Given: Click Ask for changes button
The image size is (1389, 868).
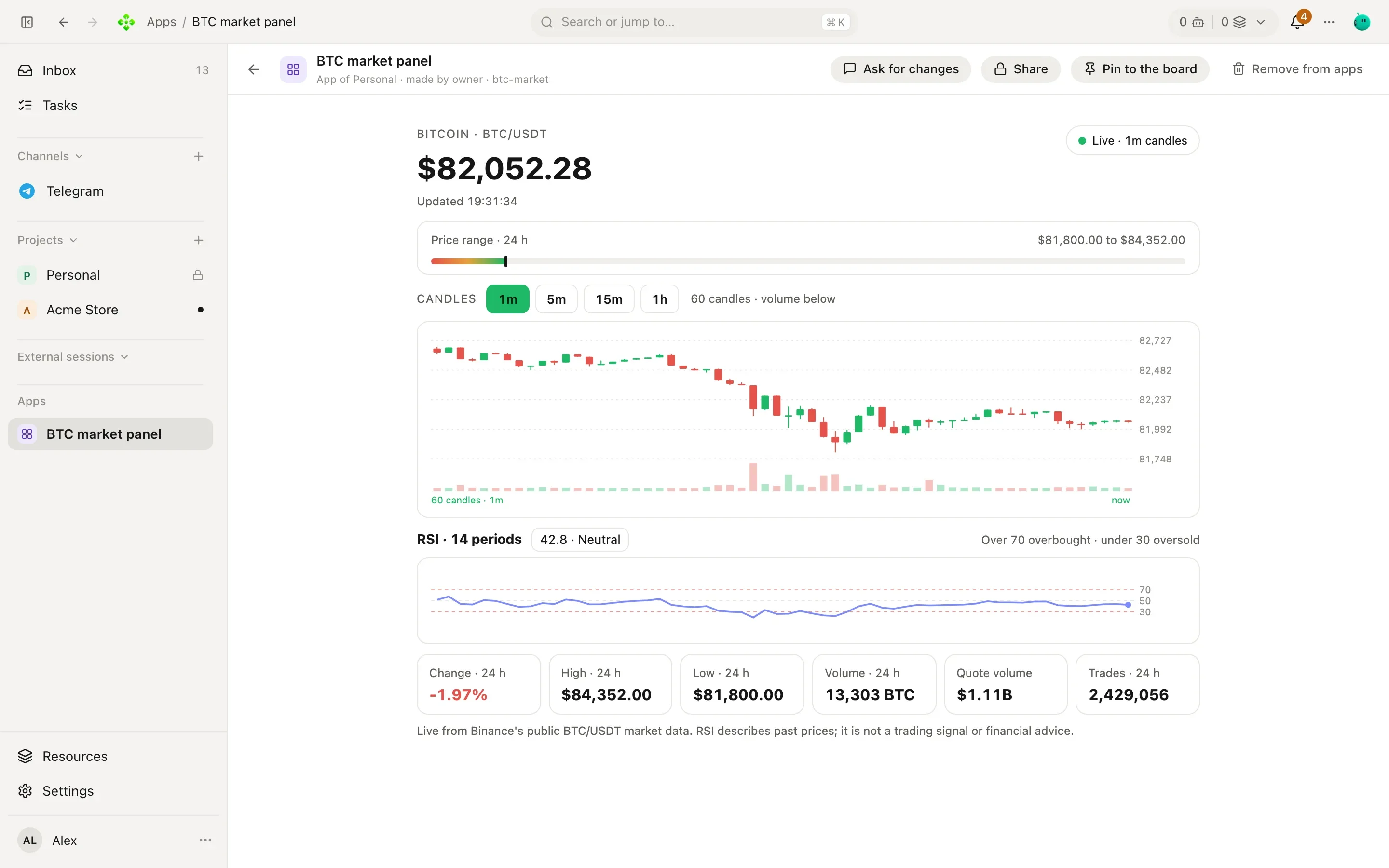Looking at the screenshot, I should tap(900, 69).
